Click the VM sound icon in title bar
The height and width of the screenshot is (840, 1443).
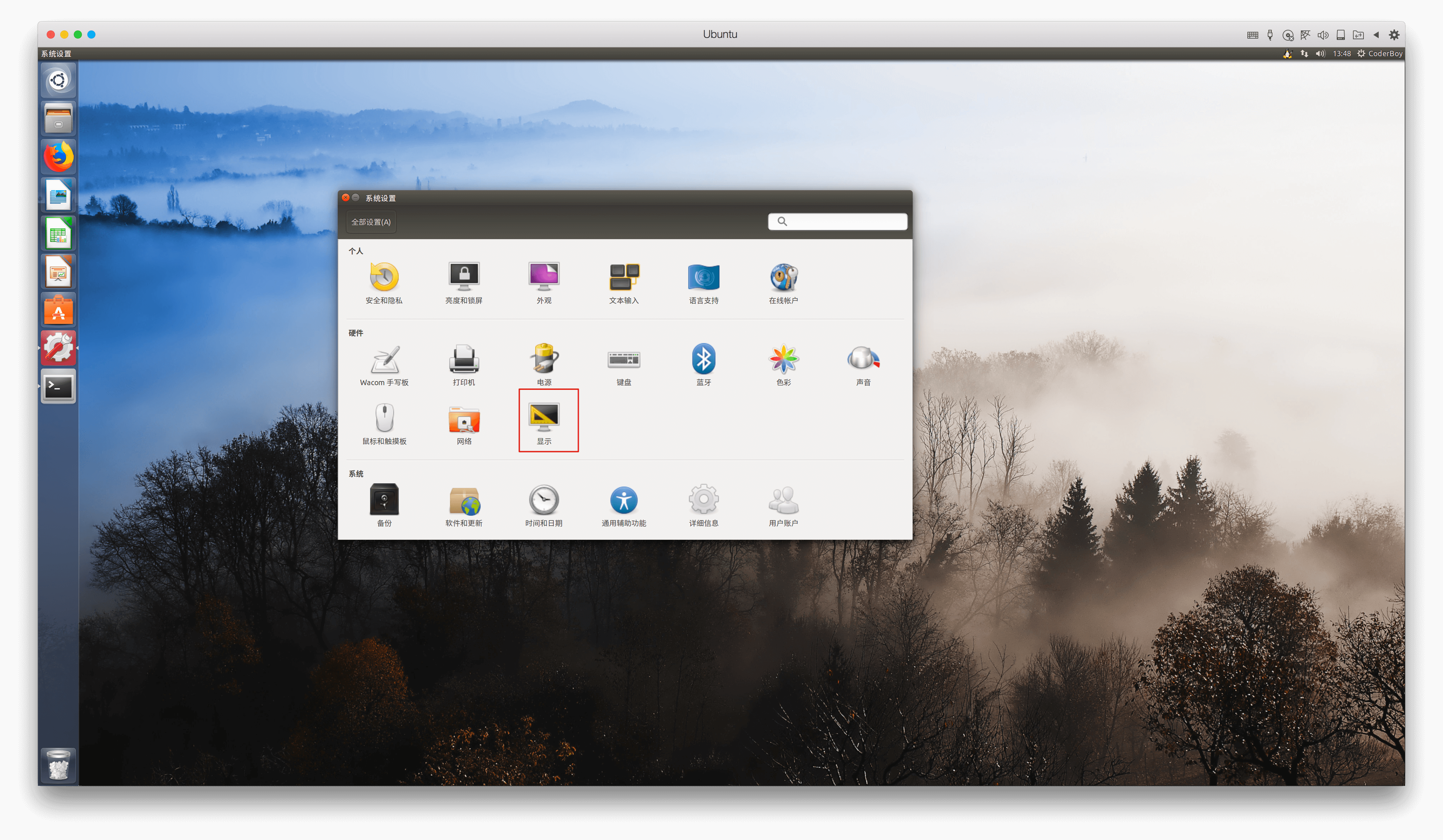tap(1323, 35)
